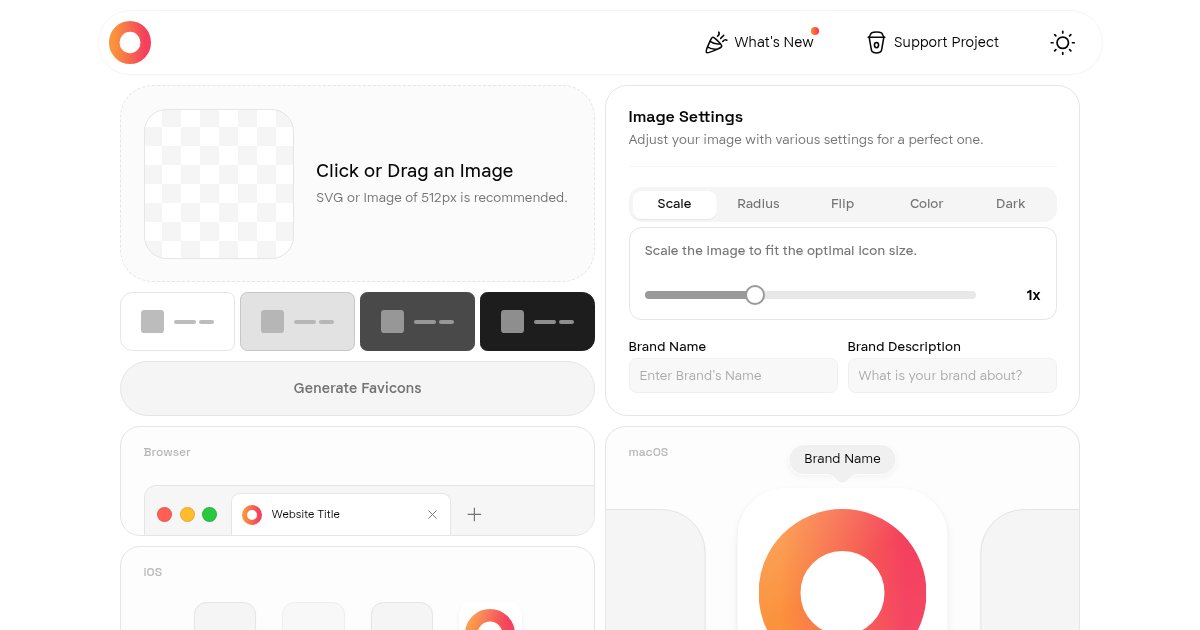
Task: Click the Brand Description input field
Action: (x=952, y=376)
